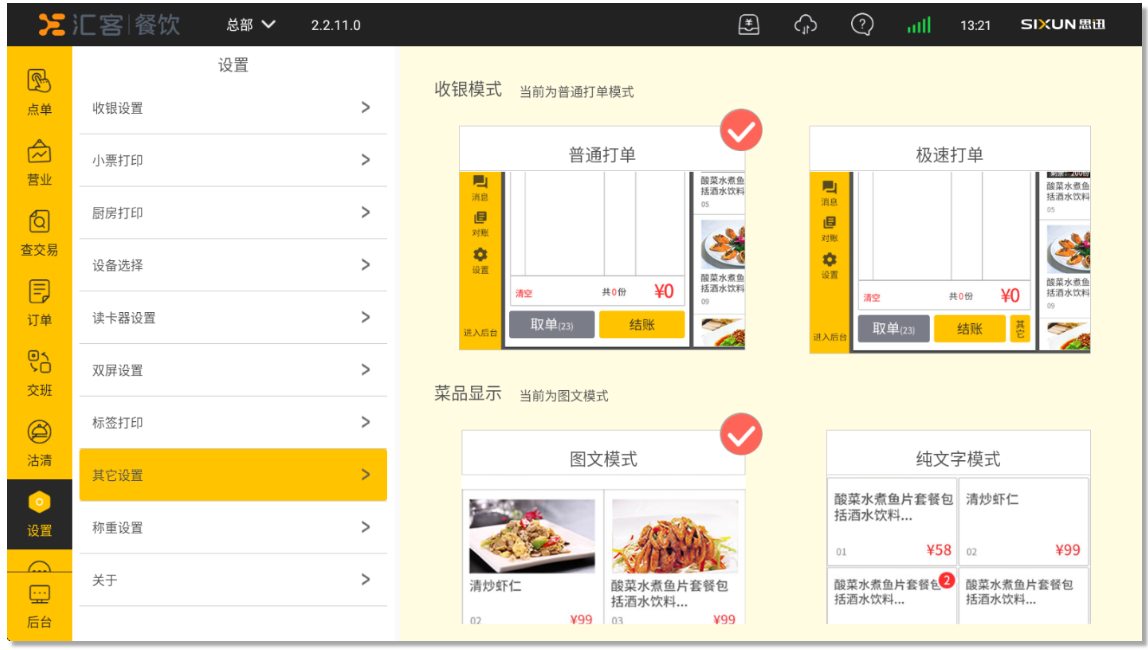Viewport: 1148px width, 650px height.
Task: Open the 小票打印 settings item
Action: [232, 161]
